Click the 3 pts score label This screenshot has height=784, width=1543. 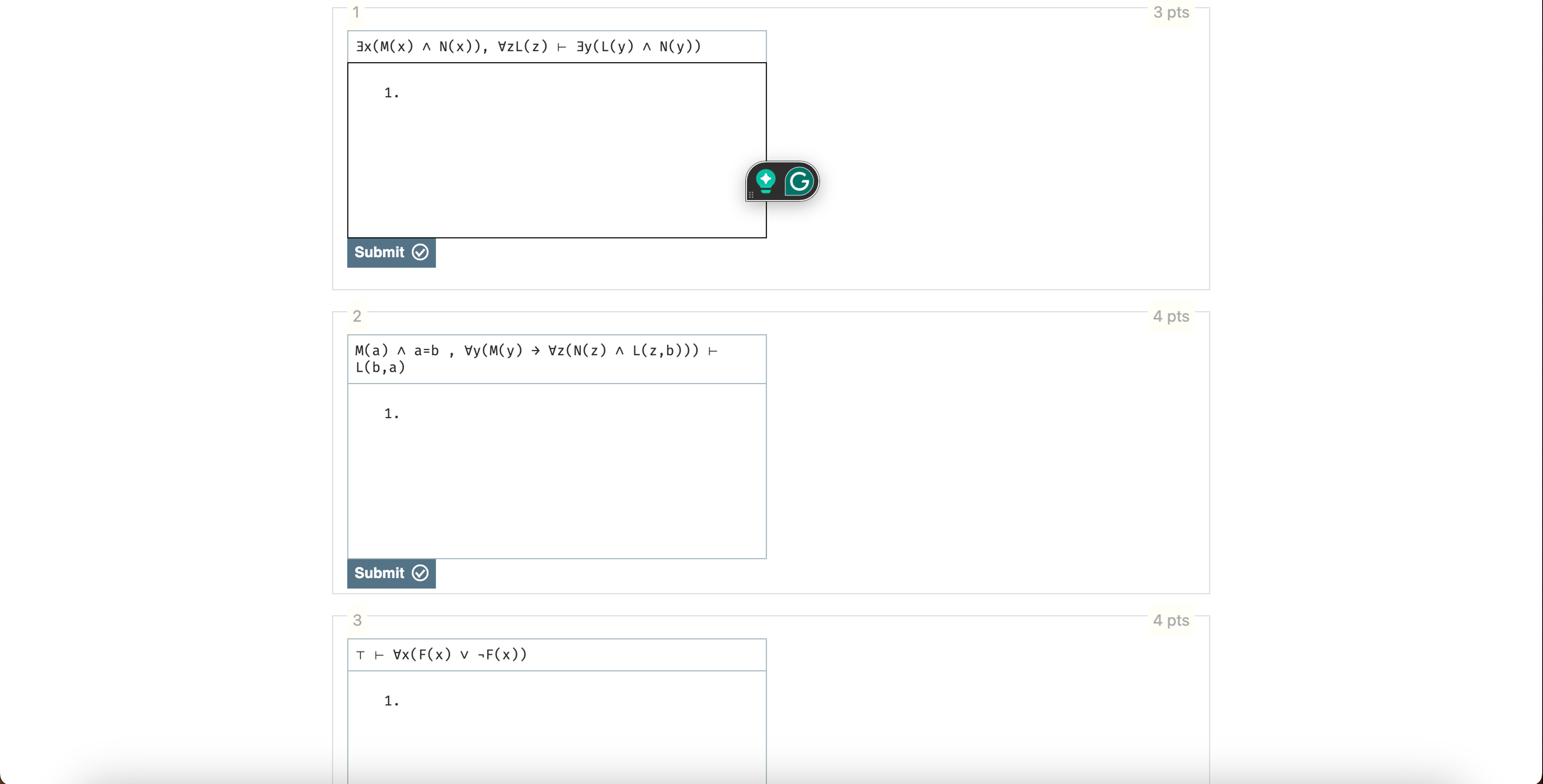(1170, 12)
